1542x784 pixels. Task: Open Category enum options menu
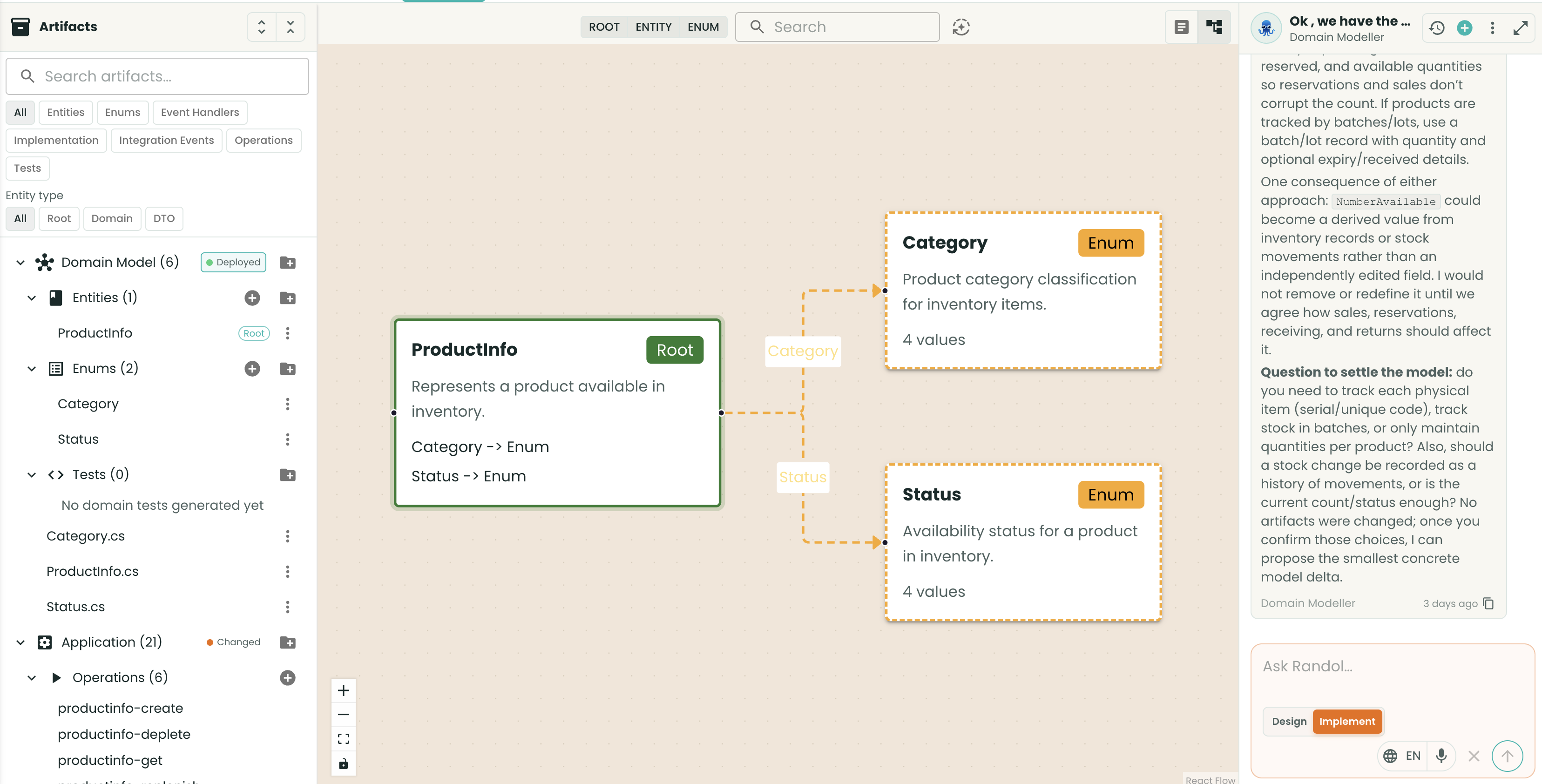(287, 404)
